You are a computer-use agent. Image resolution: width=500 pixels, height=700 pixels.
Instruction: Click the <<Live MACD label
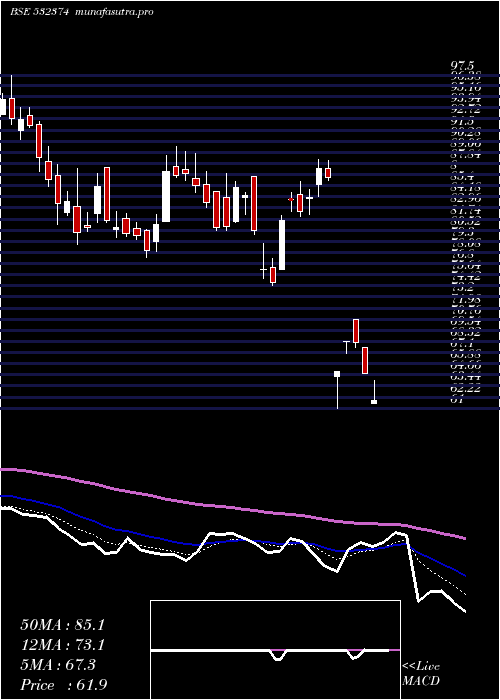tap(421, 674)
